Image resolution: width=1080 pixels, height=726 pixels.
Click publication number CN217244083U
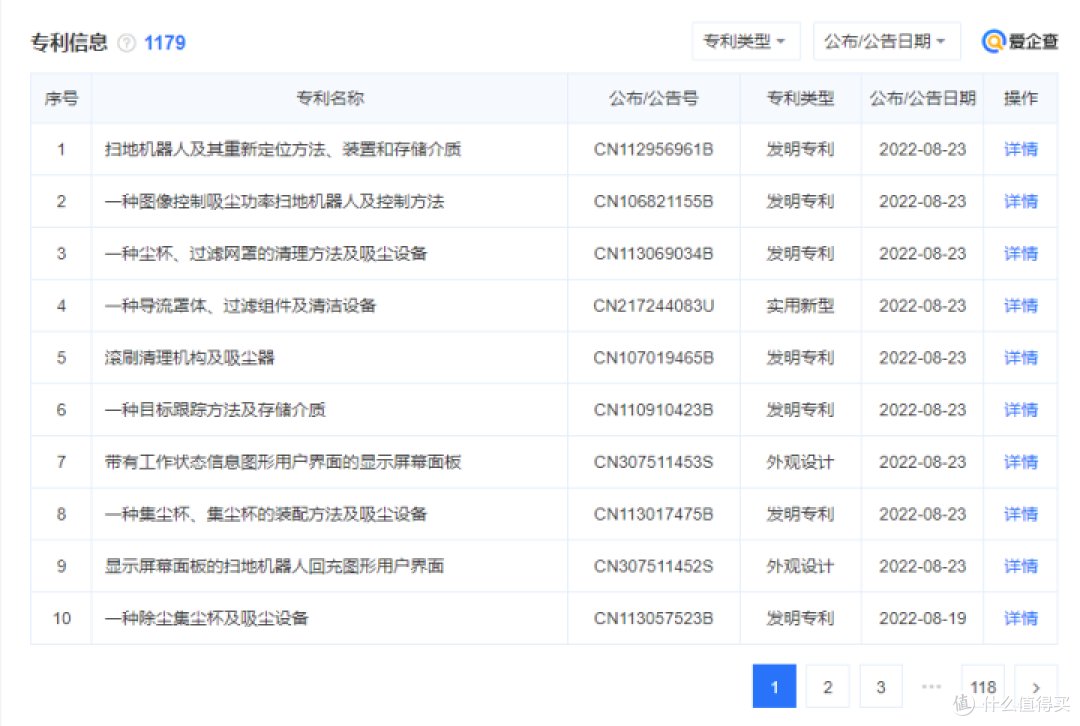[653, 306]
